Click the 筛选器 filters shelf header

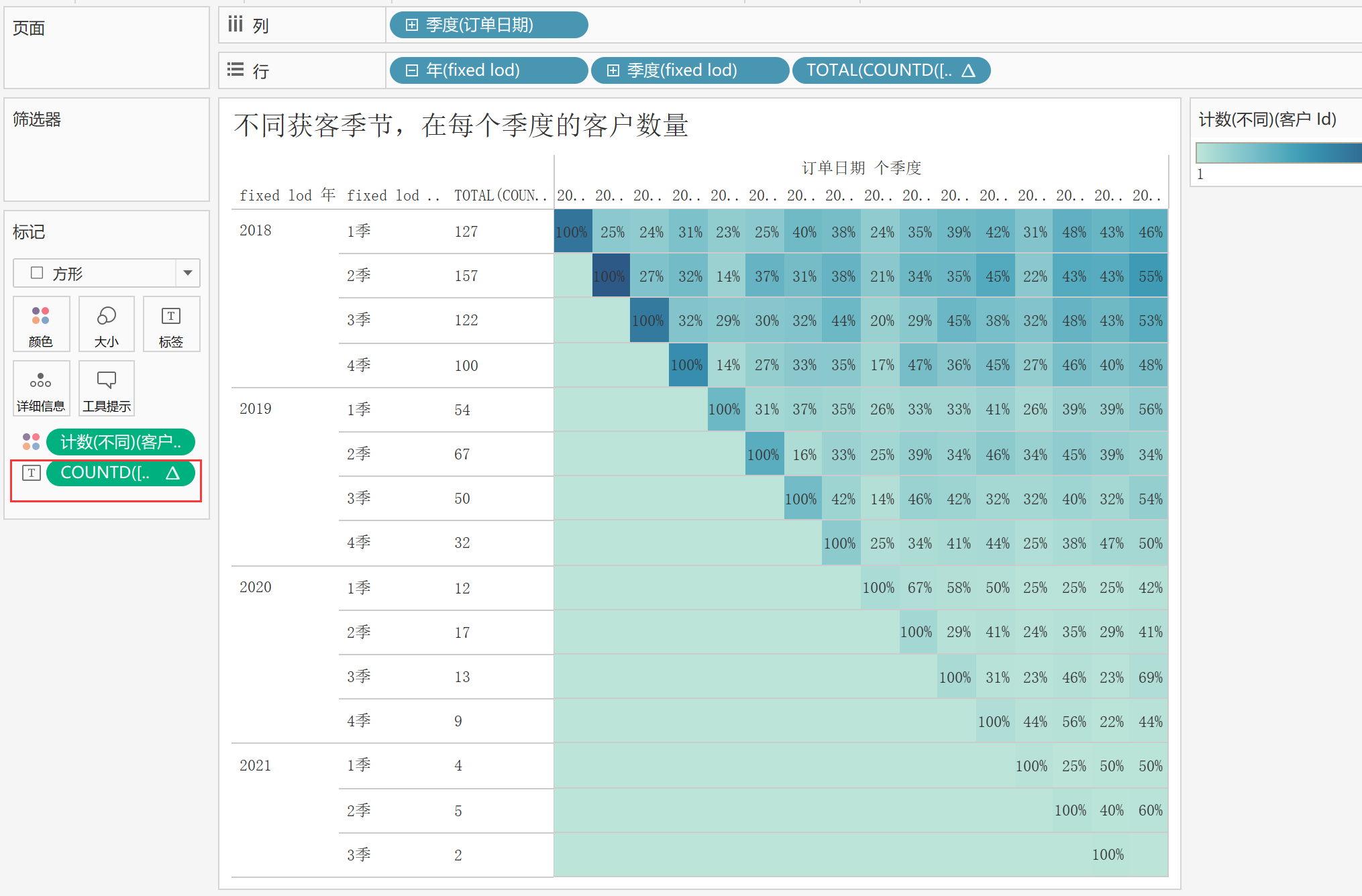click(37, 119)
